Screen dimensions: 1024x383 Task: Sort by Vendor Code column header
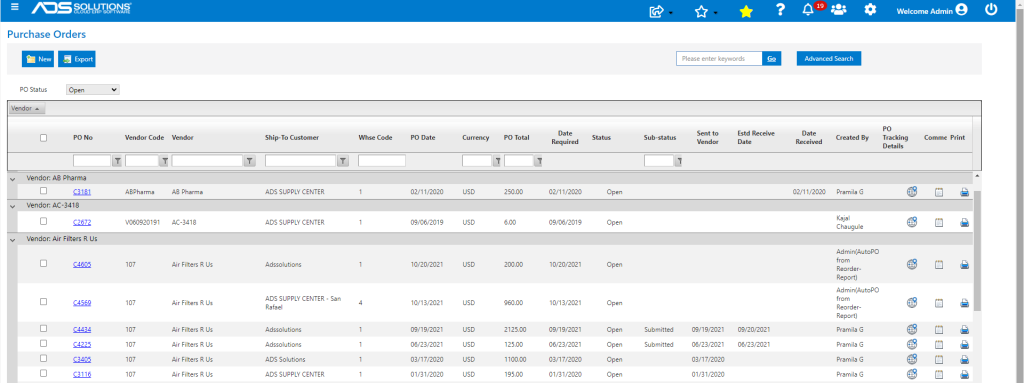[144, 138]
